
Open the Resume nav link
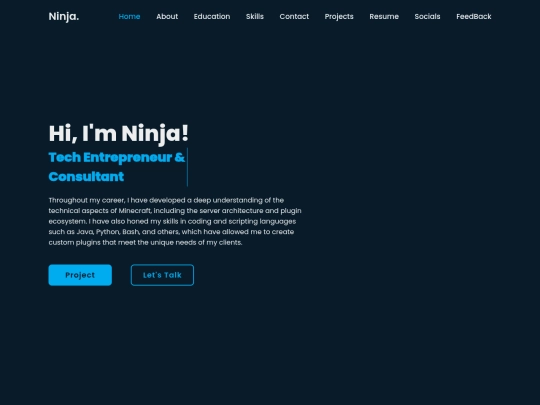click(384, 17)
